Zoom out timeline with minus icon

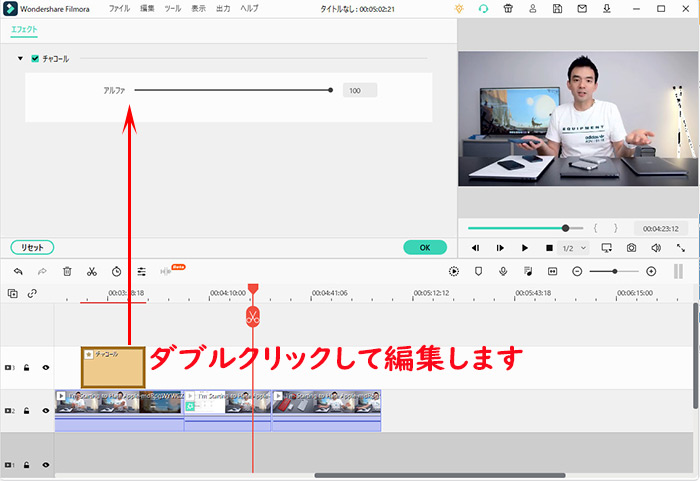click(577, 271)
